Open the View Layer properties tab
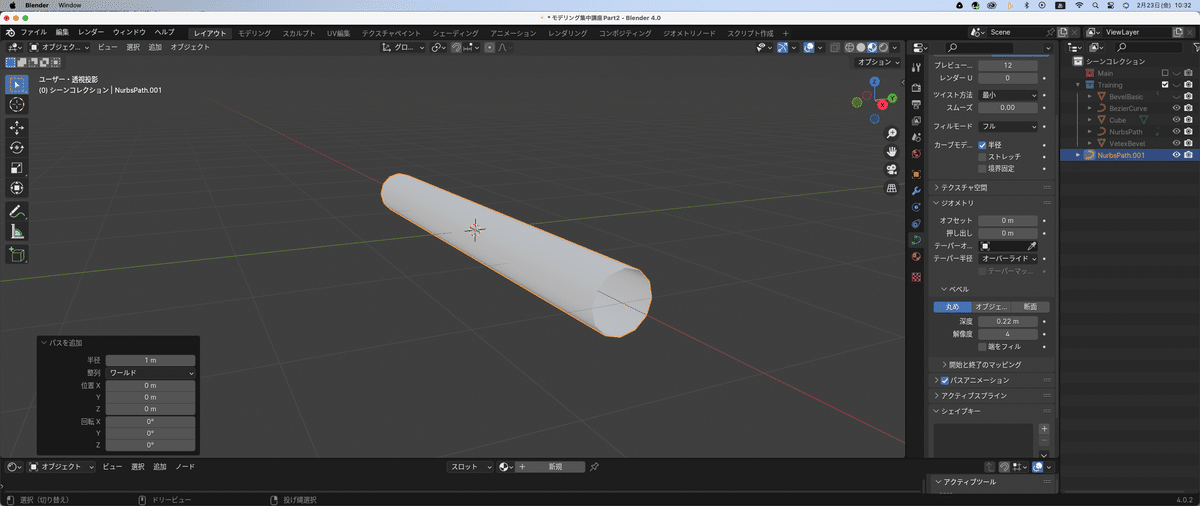The width and height of the screenshot is (1200, 506). point(916,121)
